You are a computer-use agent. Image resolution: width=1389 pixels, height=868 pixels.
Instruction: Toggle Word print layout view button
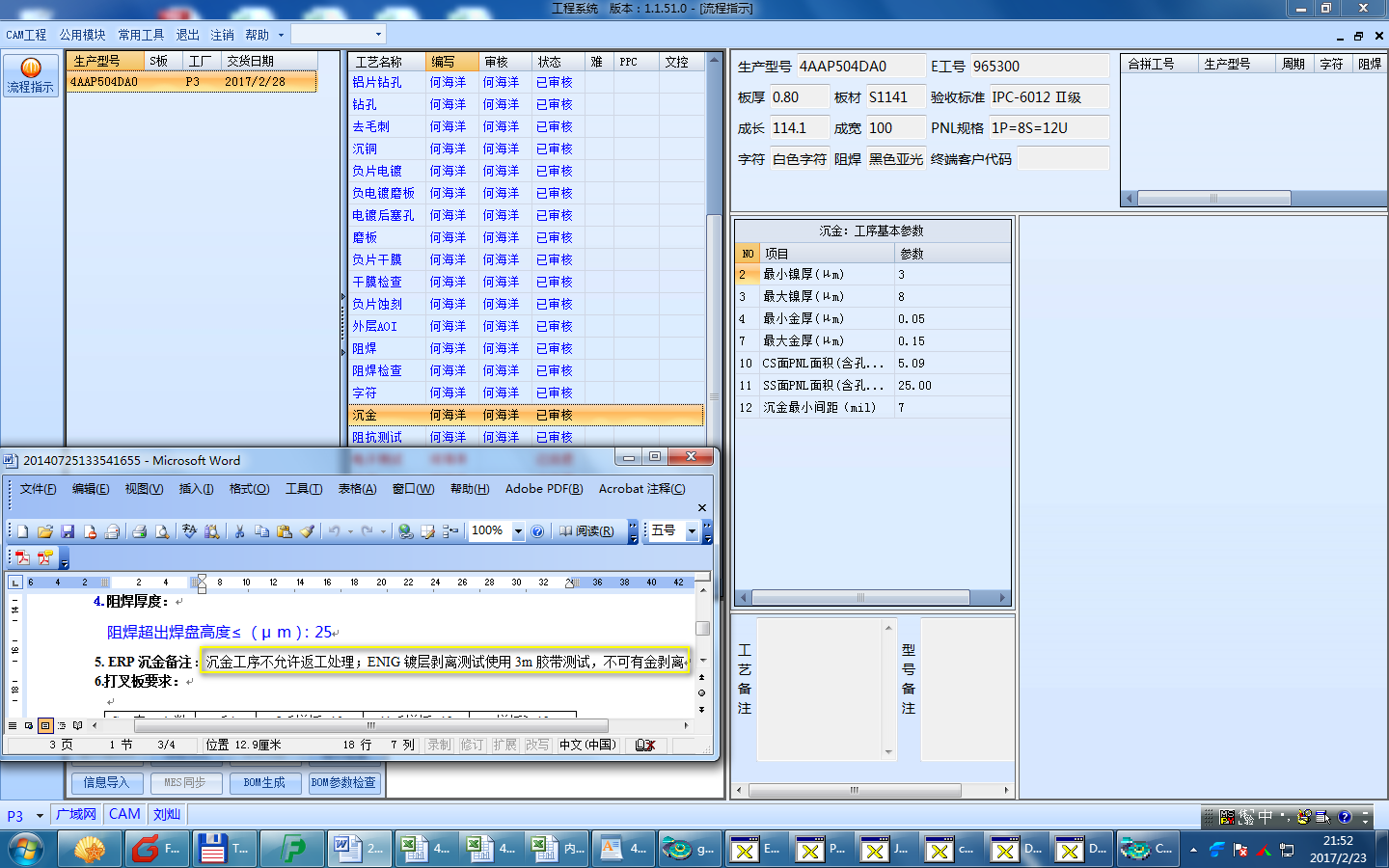click(45, 725)
